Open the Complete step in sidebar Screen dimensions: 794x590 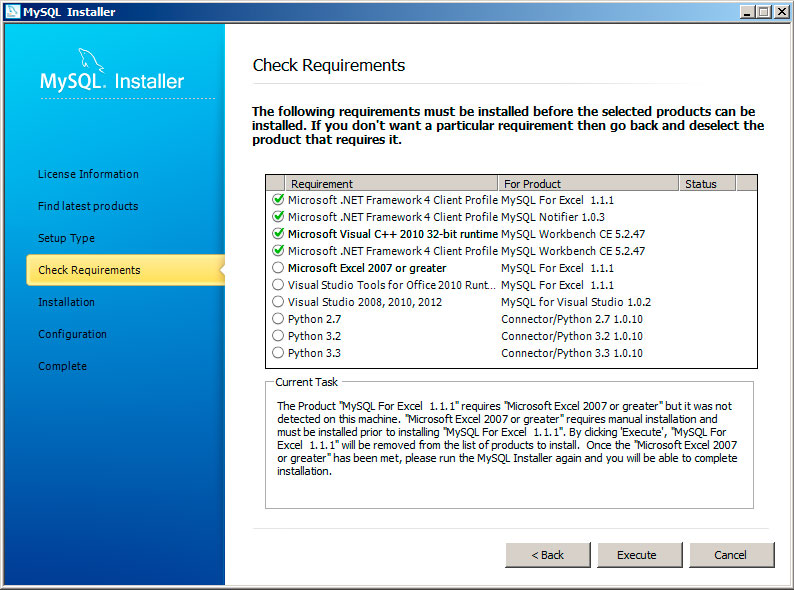pos(62,366)
